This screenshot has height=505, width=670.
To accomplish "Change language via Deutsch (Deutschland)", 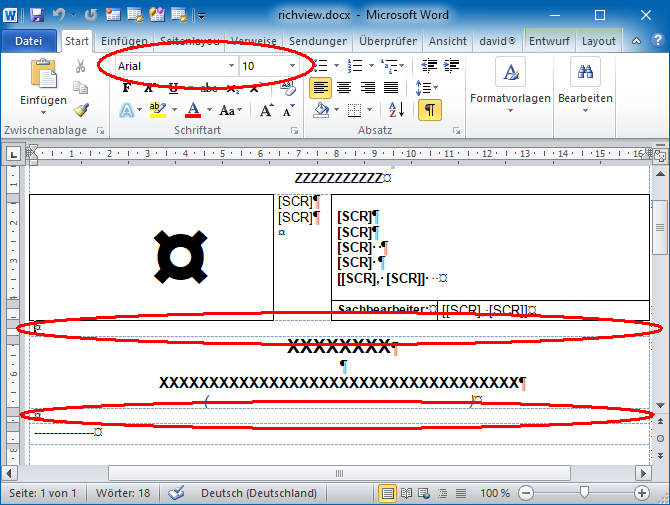I will click(259, 493).
